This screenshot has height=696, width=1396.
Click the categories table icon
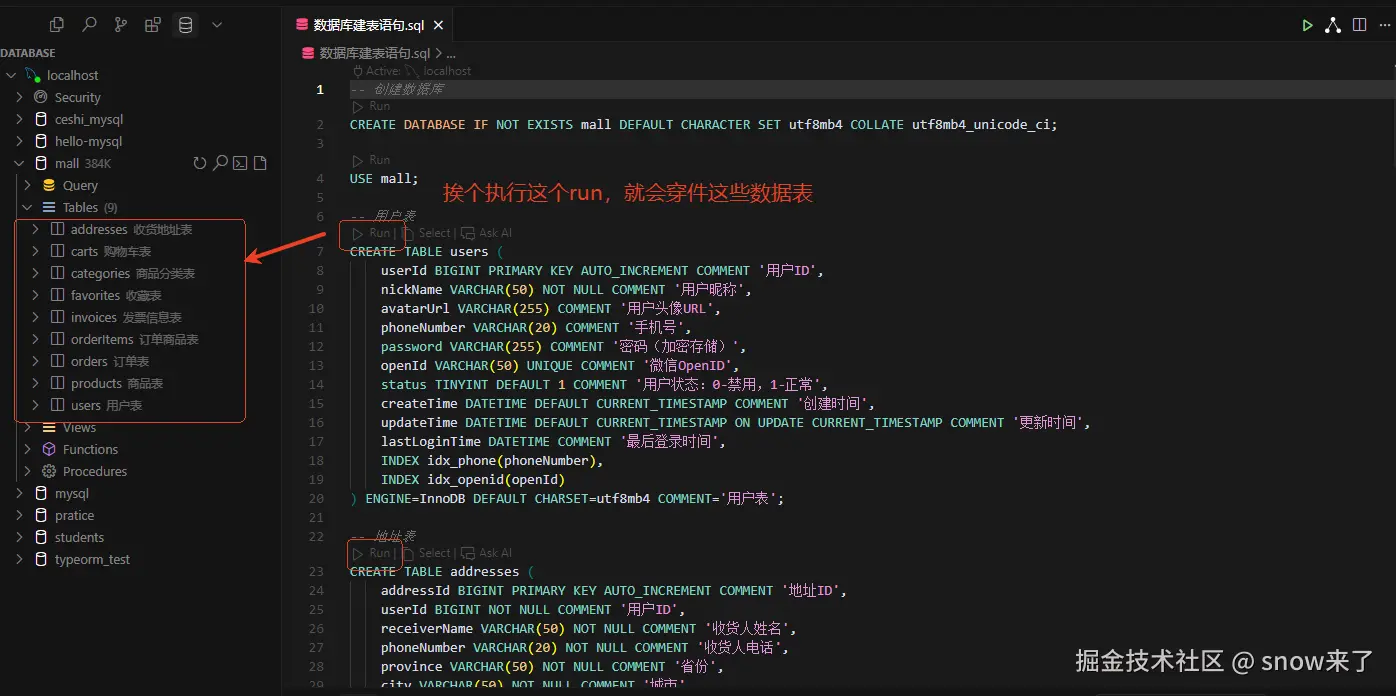tap(57, 273)
